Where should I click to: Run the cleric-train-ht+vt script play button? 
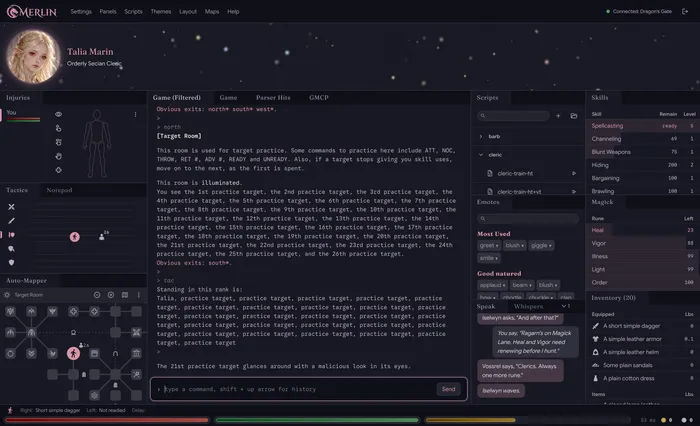[x=574, y=192]
